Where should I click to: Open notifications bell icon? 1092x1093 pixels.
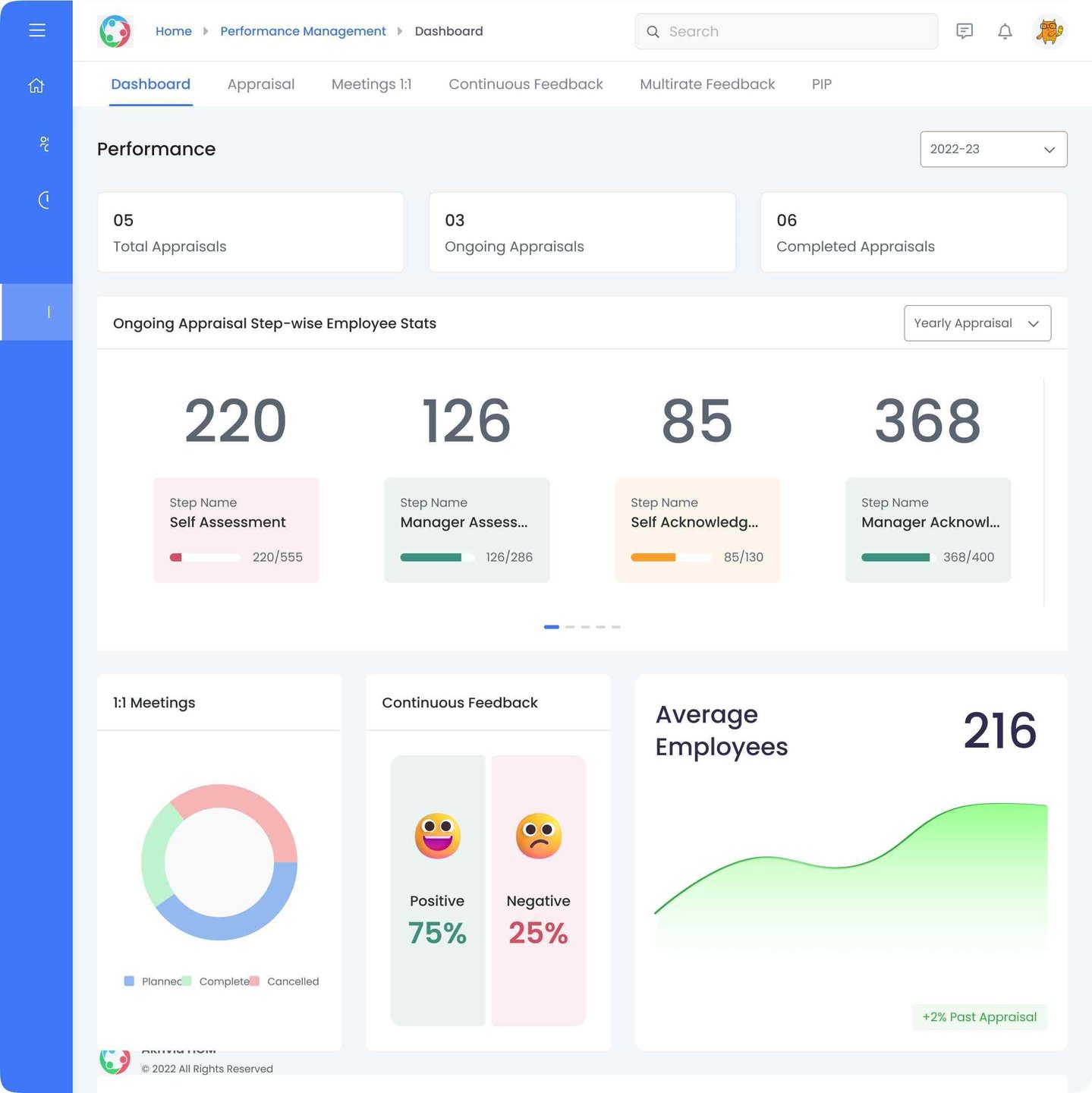1005,31
